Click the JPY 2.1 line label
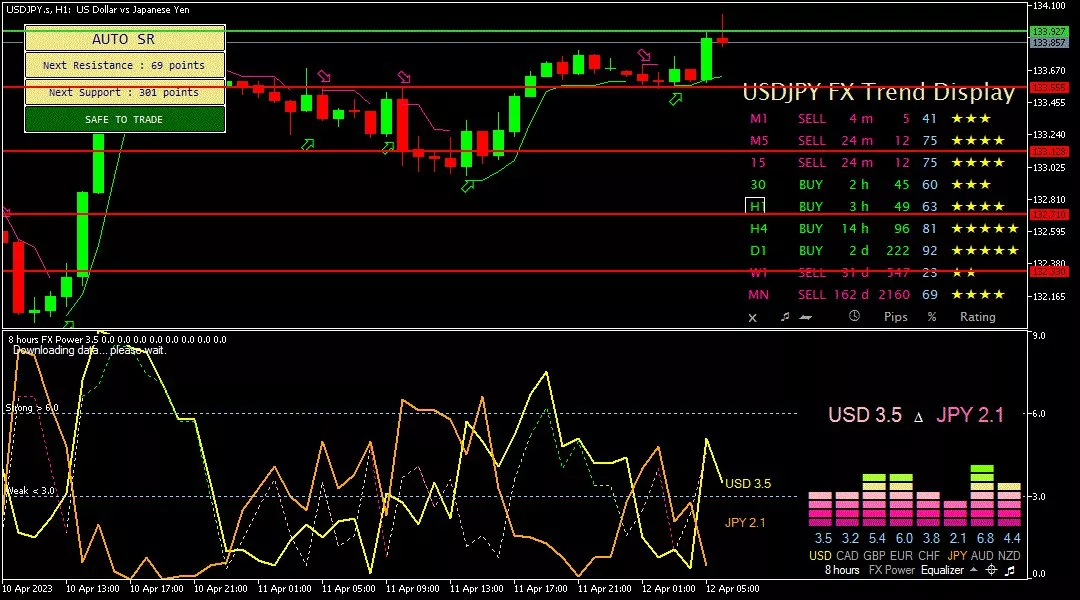 745,522
